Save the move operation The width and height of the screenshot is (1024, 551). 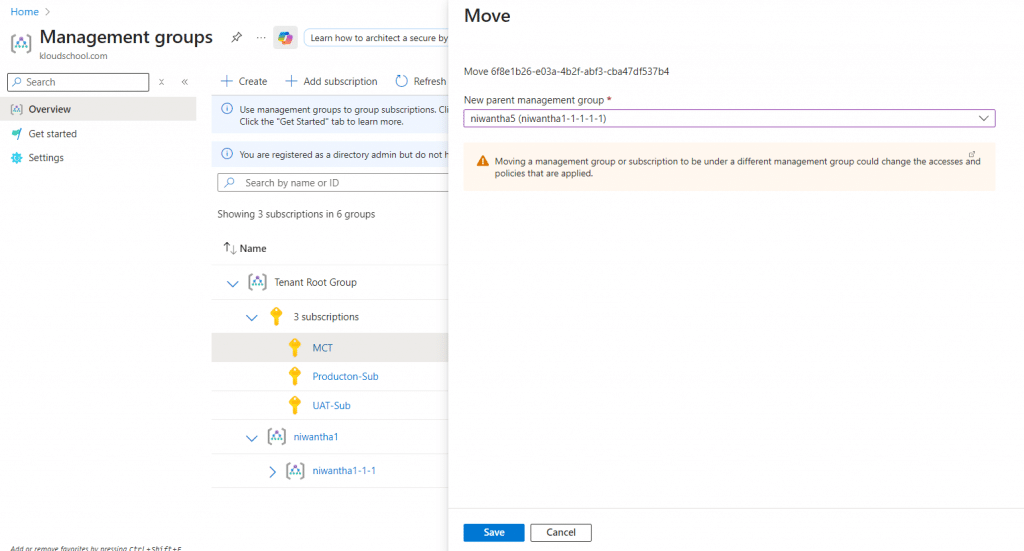pyautogui.click(x=494, y=532)
